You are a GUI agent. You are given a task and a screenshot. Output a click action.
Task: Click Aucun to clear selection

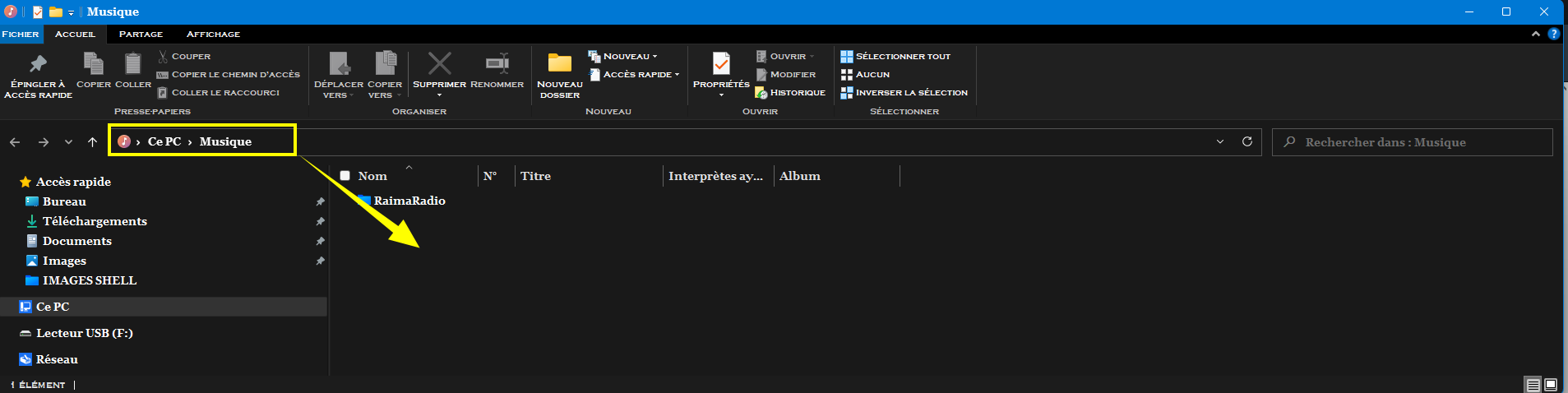(865, 75)
